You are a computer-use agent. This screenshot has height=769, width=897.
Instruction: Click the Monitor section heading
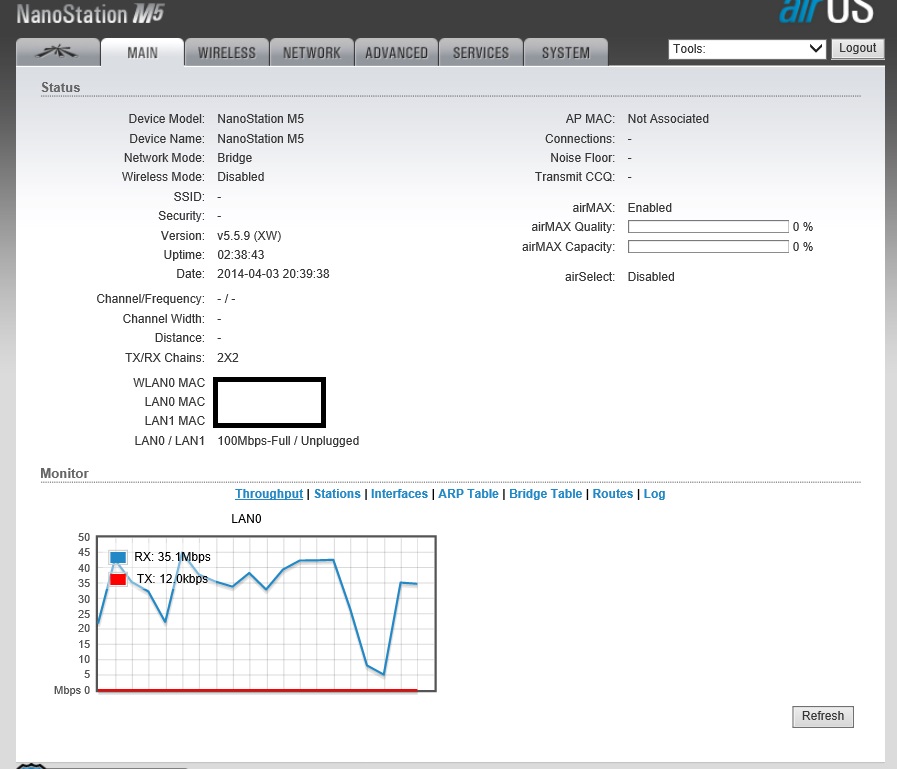[x=65, y=474]
